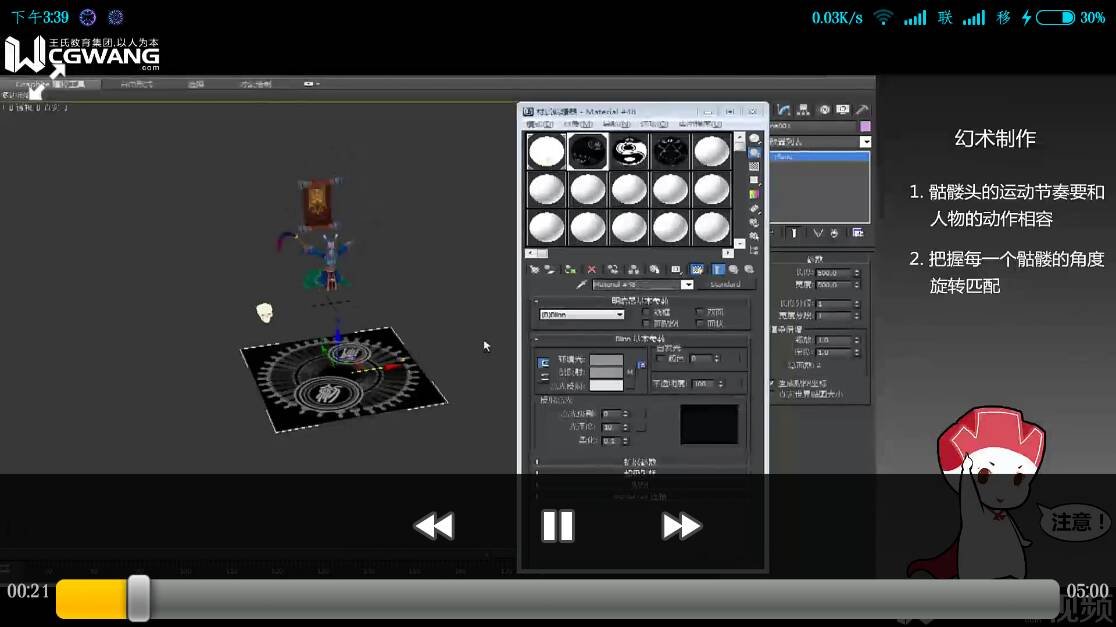This screenshot has width=1116, height=627.
Task: Click Sample Type sphere icon
Action: click(x=754, y=139)
